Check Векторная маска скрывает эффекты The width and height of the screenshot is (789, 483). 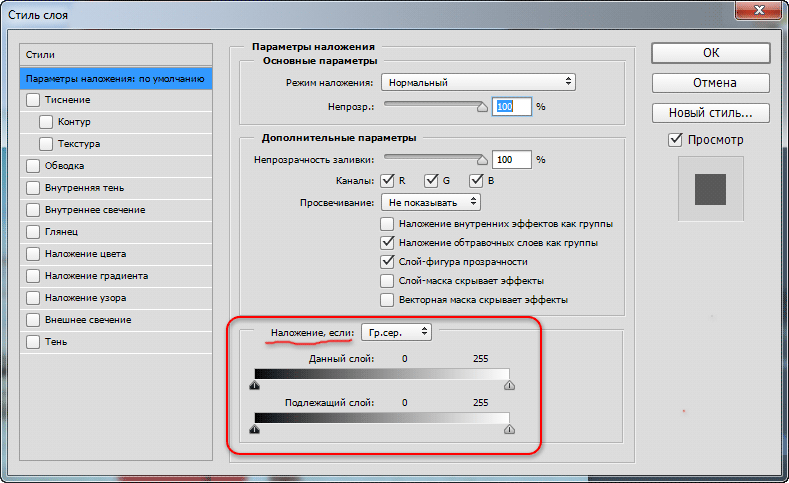(x=387, y=300)
